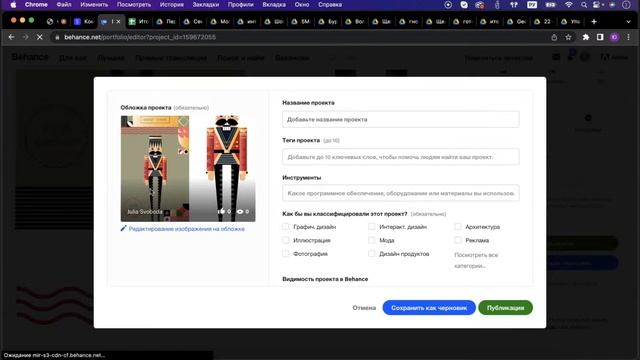Check the Графич. дизайн category

[286, 227]
